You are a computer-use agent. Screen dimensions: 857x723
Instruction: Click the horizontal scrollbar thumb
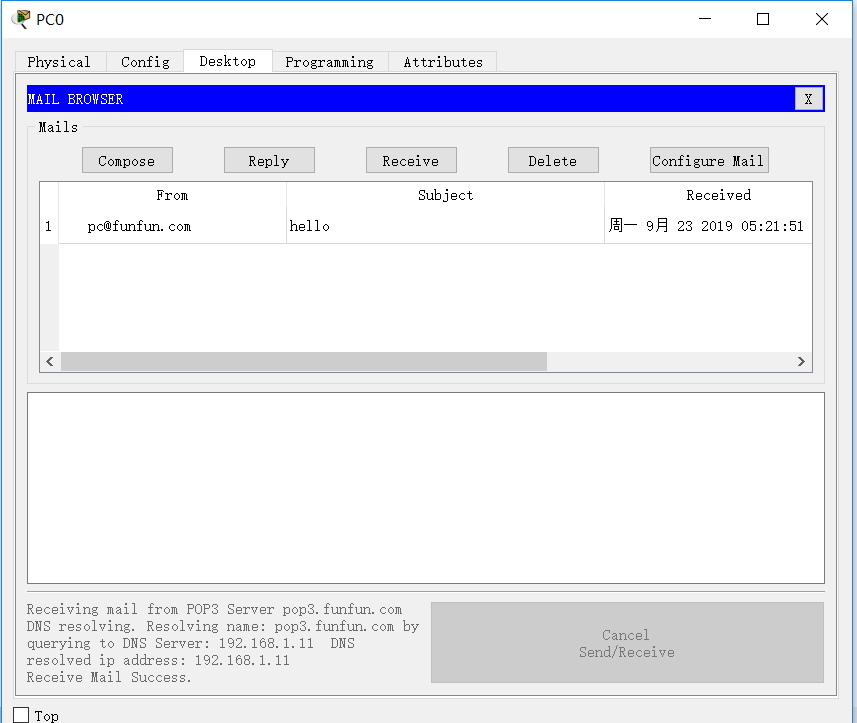304,361
